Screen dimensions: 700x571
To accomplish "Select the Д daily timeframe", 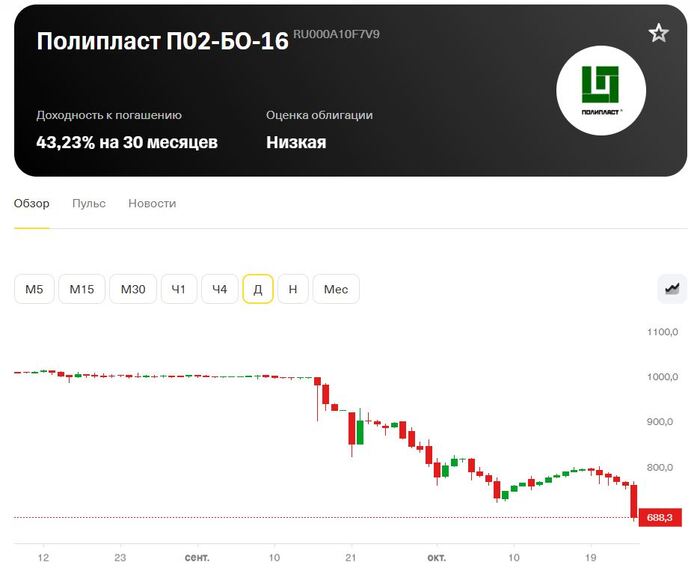I will point(258,289).
